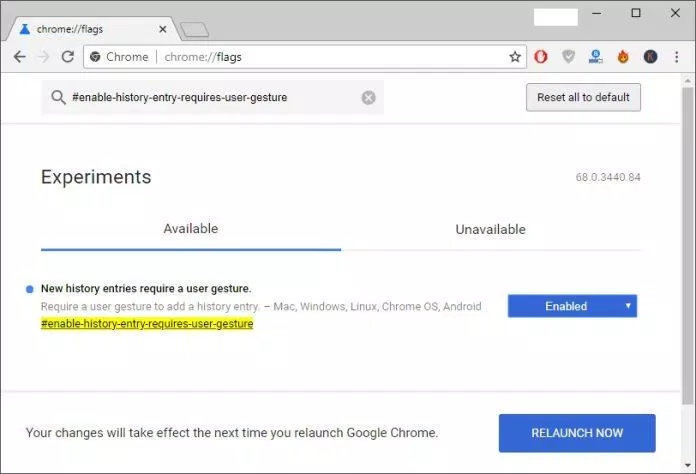Click RELAUNCH NOW button
This screenshot has width=696, height=474.
pyautogui.click(x=577, y=433)
